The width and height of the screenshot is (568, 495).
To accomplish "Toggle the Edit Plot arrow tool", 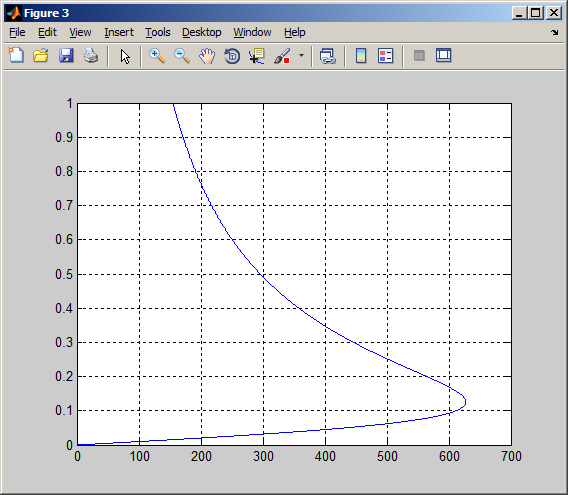I will point(125,56).
